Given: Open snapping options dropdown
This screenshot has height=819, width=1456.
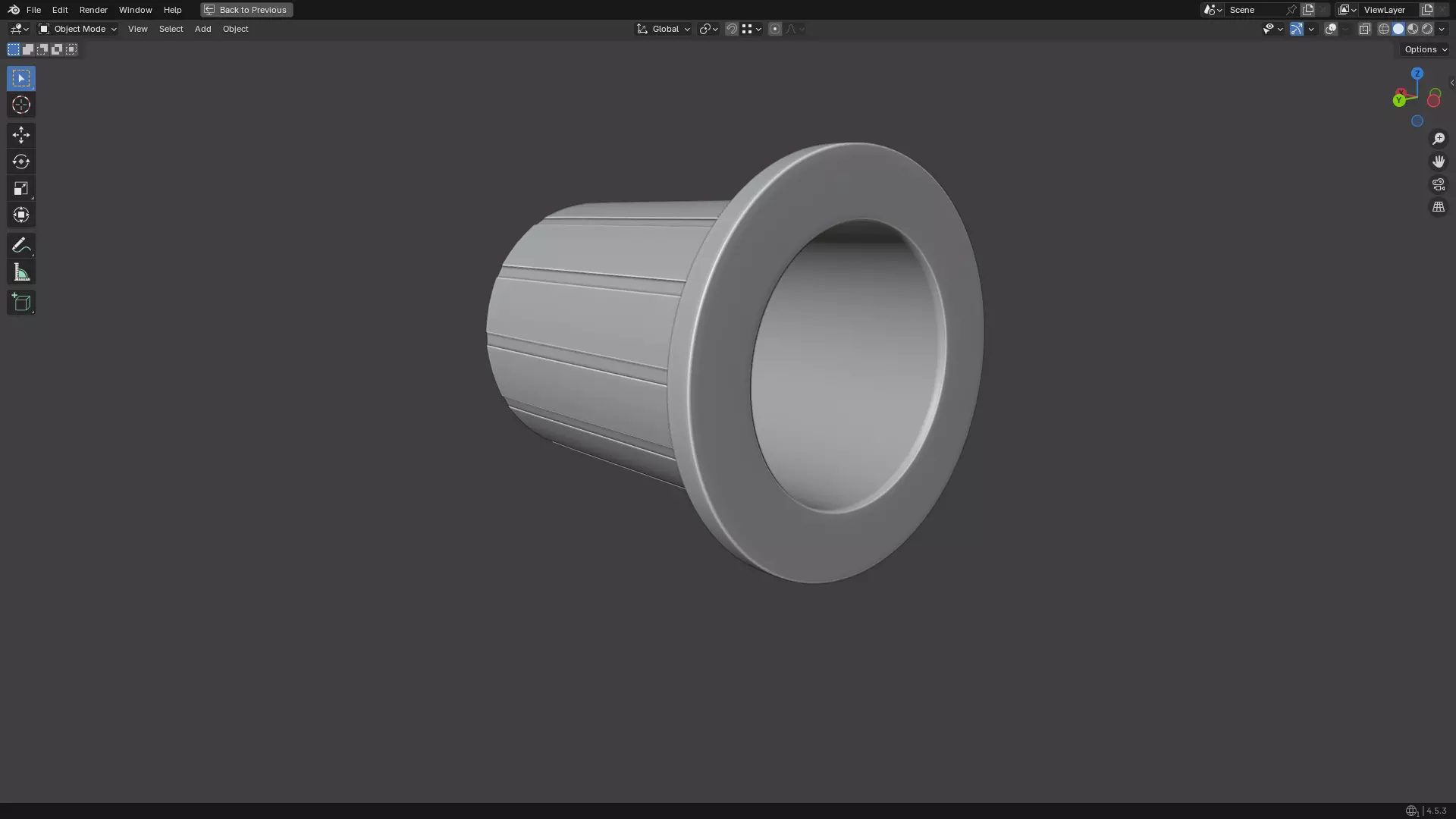Looking at the screenshot, I should pyautogui.click(x=752, y=29).
